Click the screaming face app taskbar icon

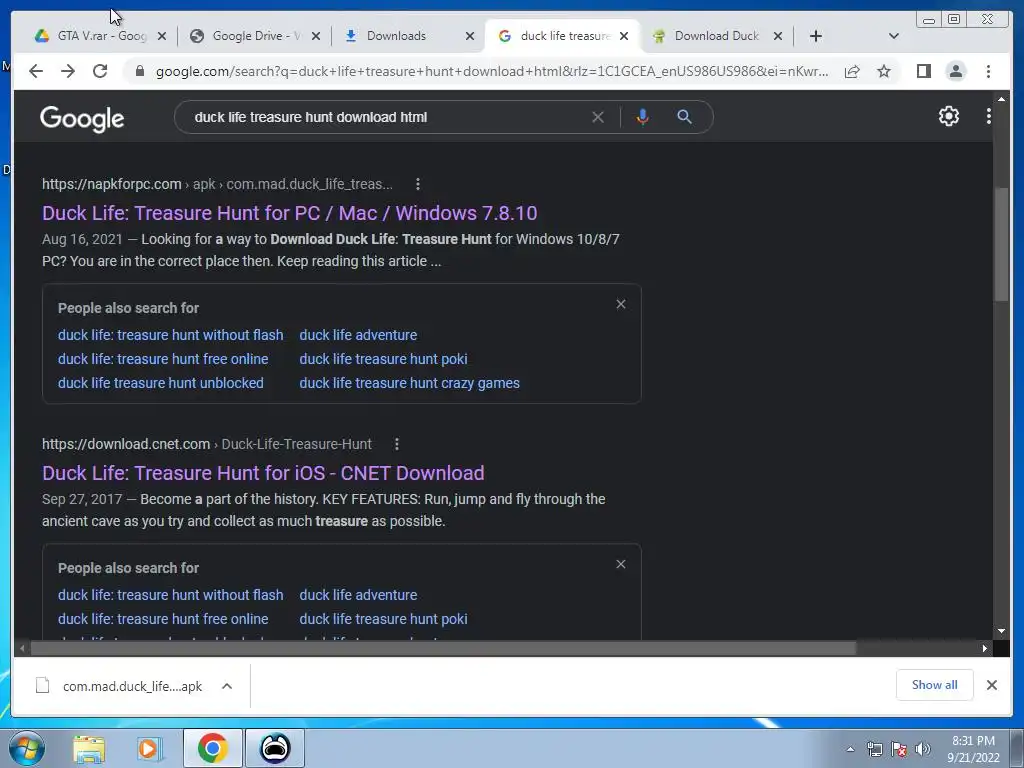275,748
